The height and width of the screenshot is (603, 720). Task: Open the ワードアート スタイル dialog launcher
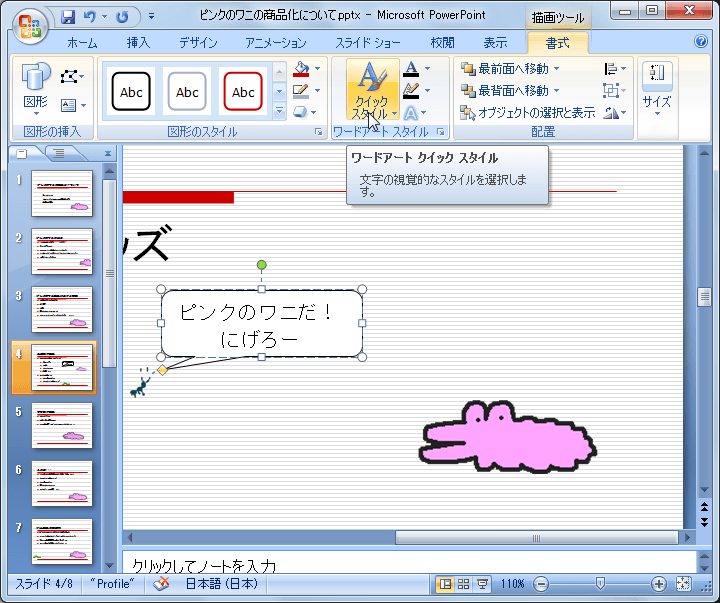(441, 132)
